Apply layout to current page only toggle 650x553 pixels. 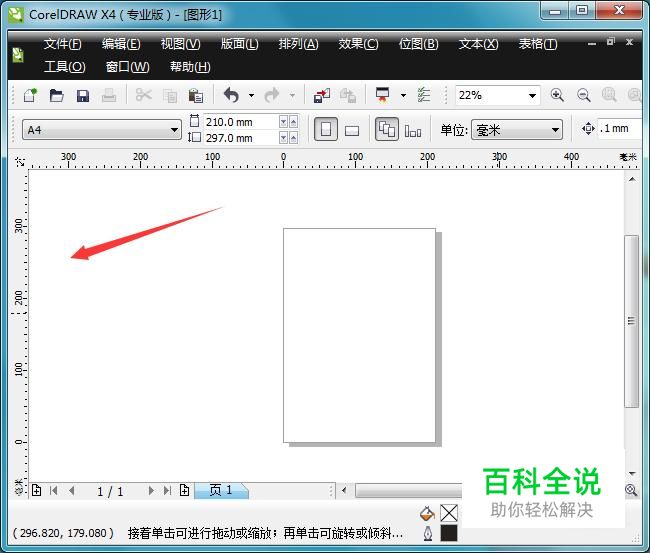(413, 131)
